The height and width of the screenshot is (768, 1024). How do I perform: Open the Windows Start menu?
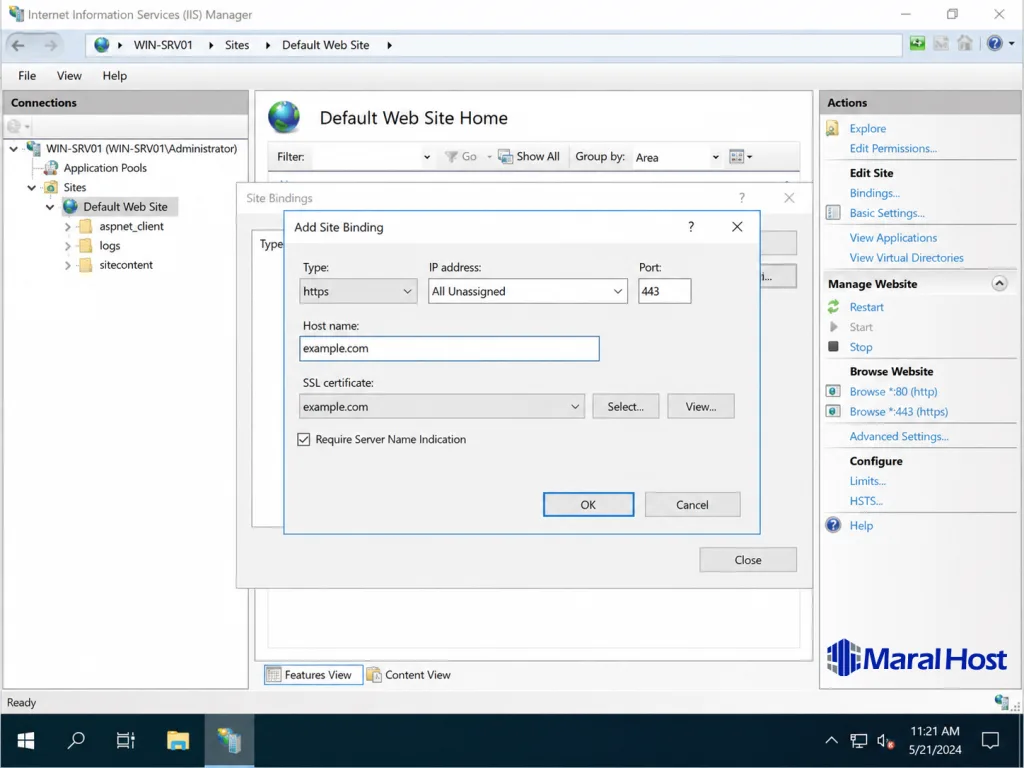point(25,741)
